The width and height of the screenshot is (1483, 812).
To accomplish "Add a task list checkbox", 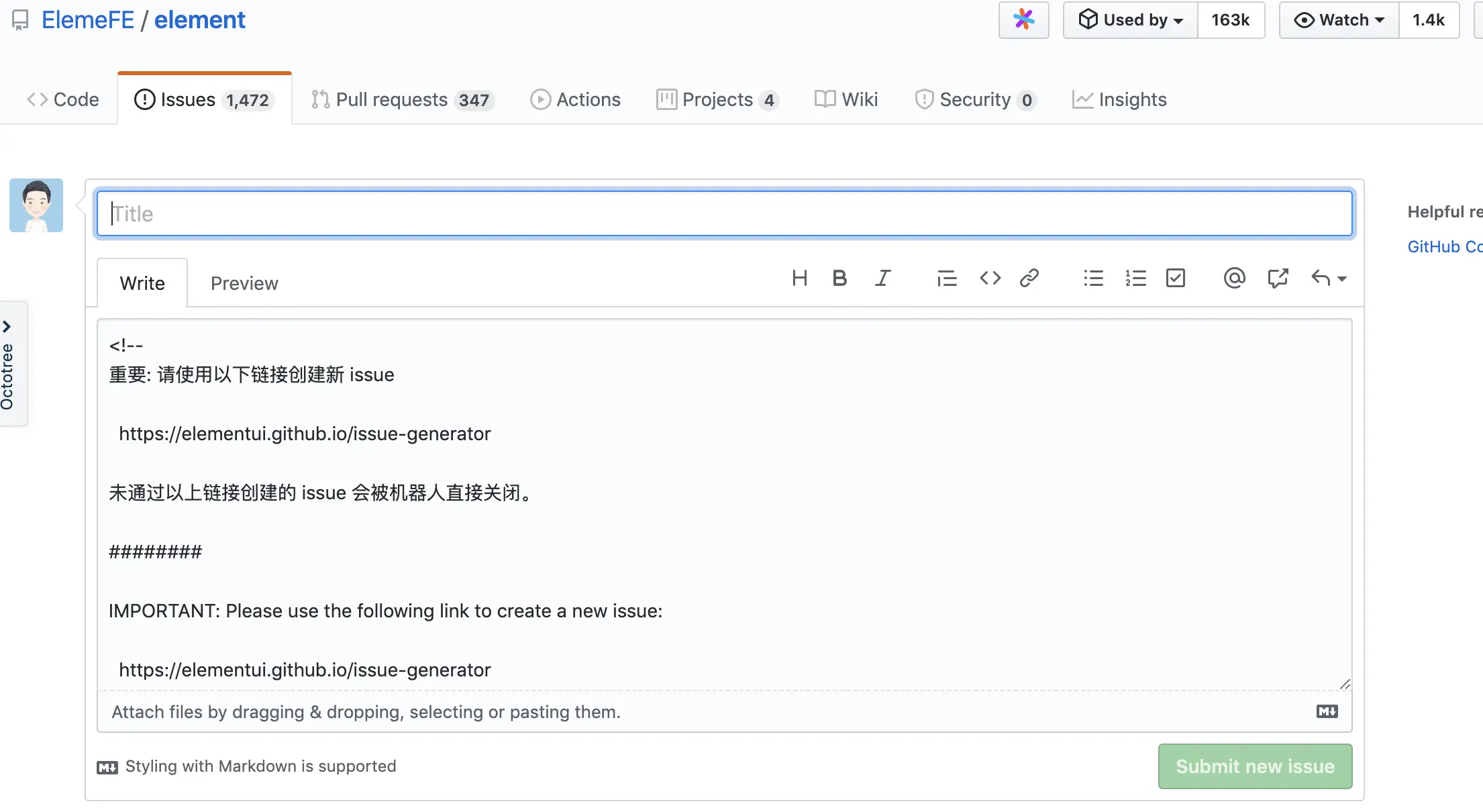I will pyautogui.click(x=1176, y=278).
